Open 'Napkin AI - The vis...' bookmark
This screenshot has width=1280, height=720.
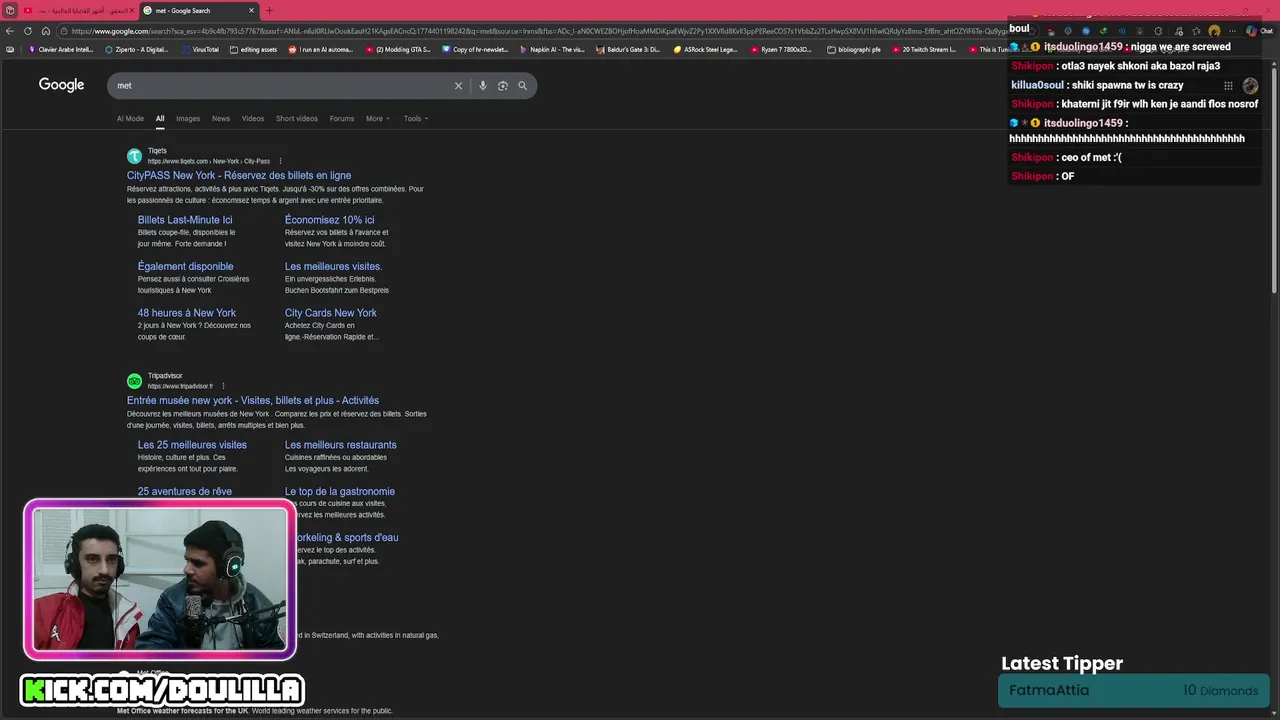[551, 49]
